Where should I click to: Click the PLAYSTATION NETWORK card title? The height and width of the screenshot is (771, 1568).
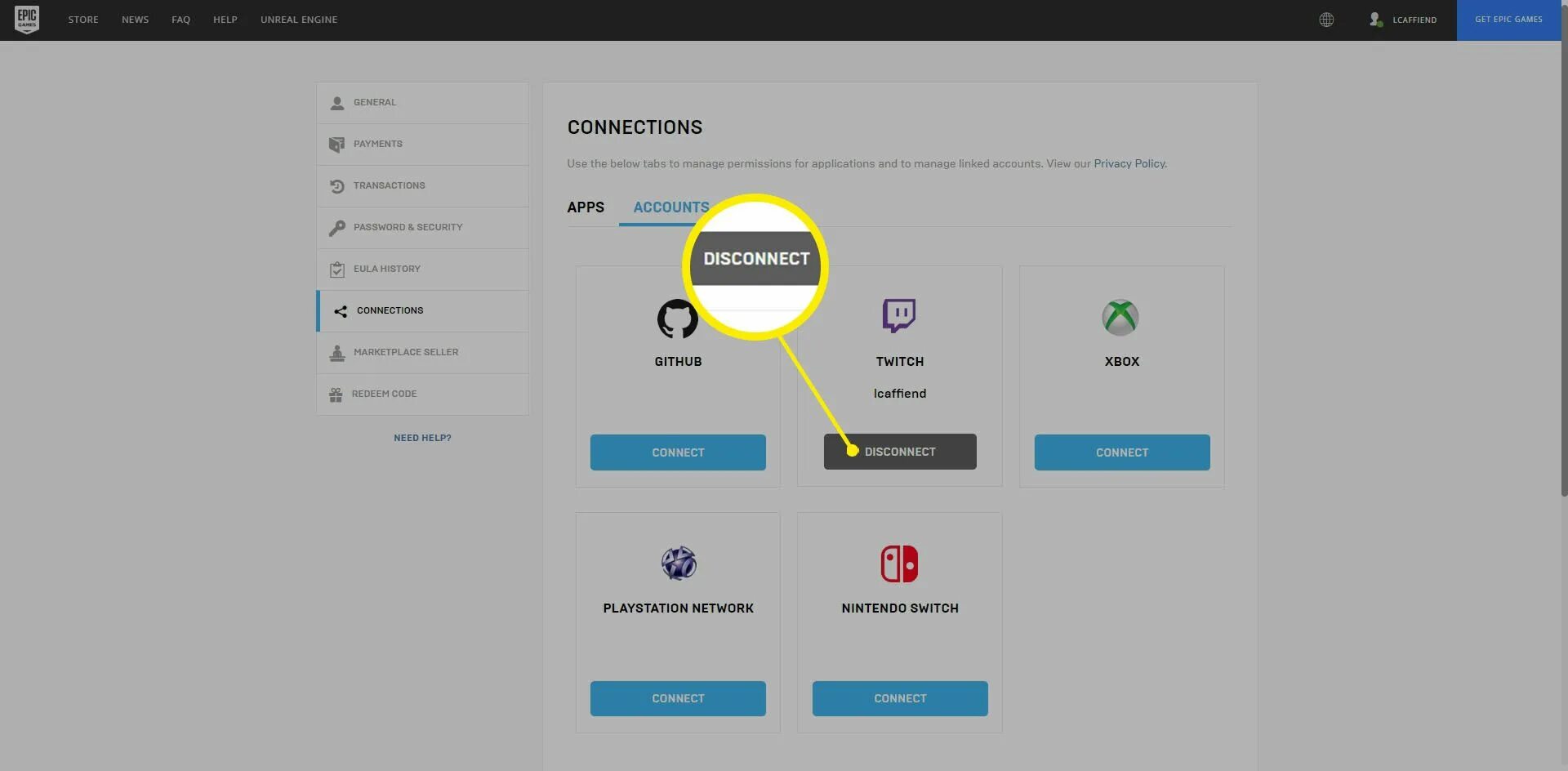tap(678, 608)
